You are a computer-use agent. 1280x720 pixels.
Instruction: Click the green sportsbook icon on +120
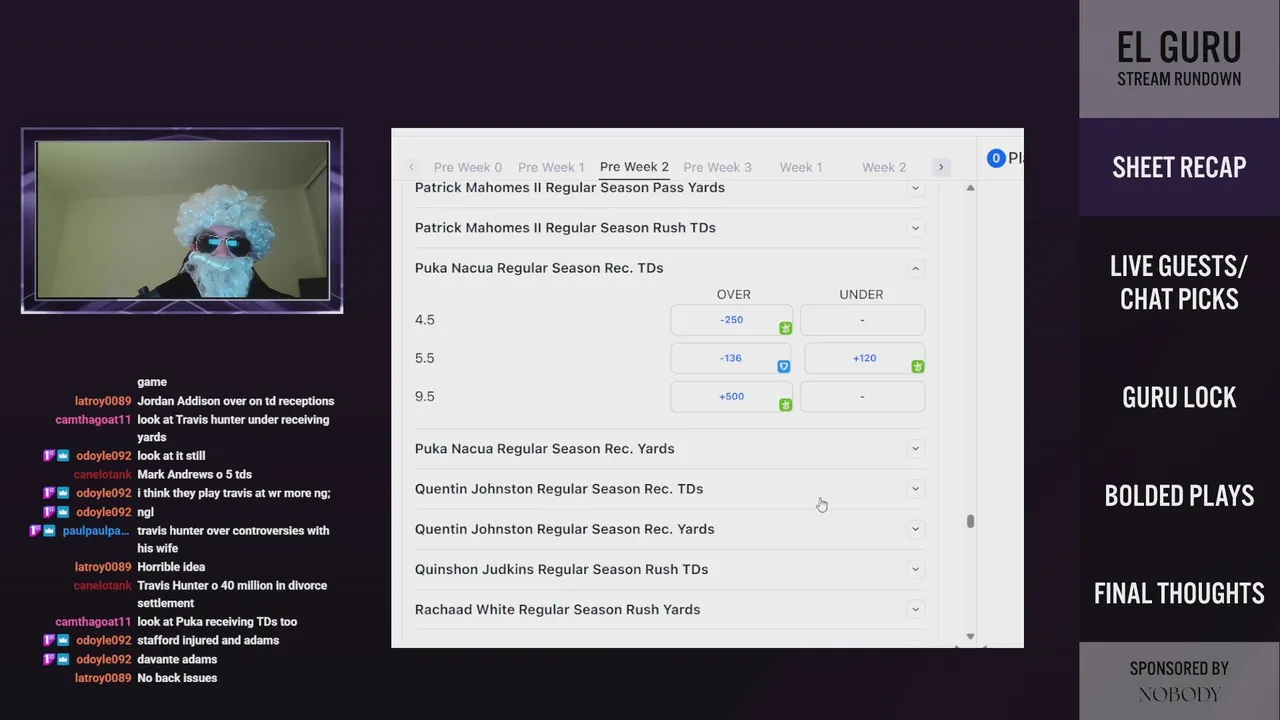918,367
